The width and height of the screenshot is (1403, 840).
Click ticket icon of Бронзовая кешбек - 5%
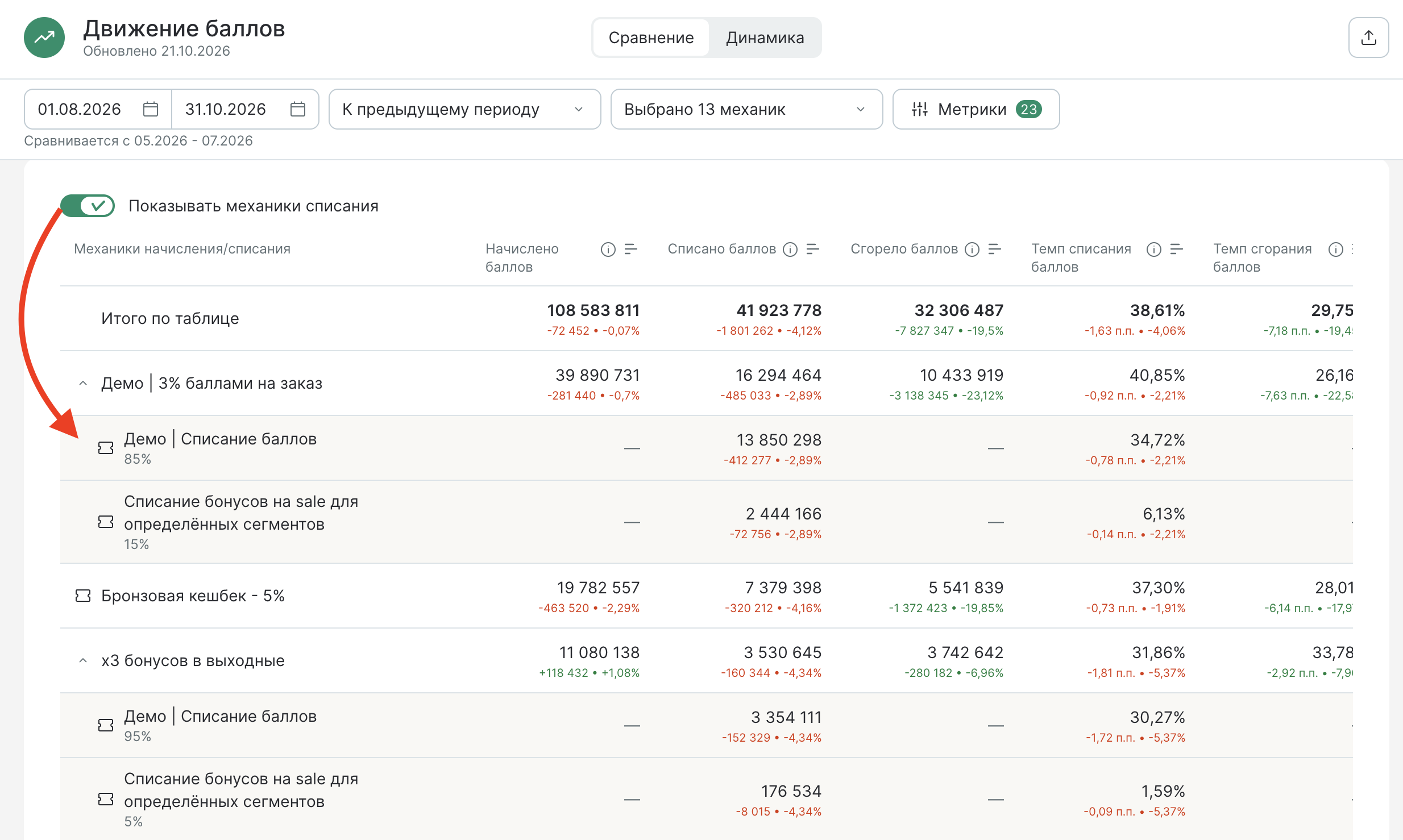tap(83, 596)
